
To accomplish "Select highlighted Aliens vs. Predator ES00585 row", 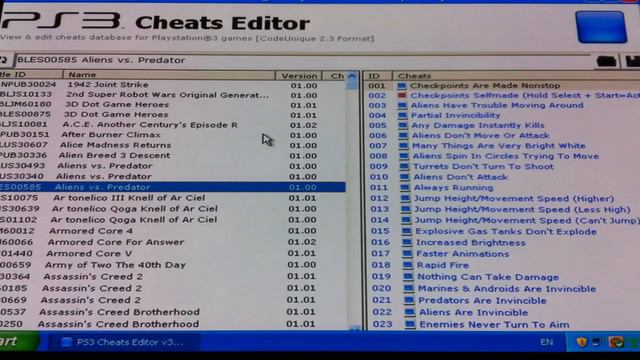I will (173, 187).
